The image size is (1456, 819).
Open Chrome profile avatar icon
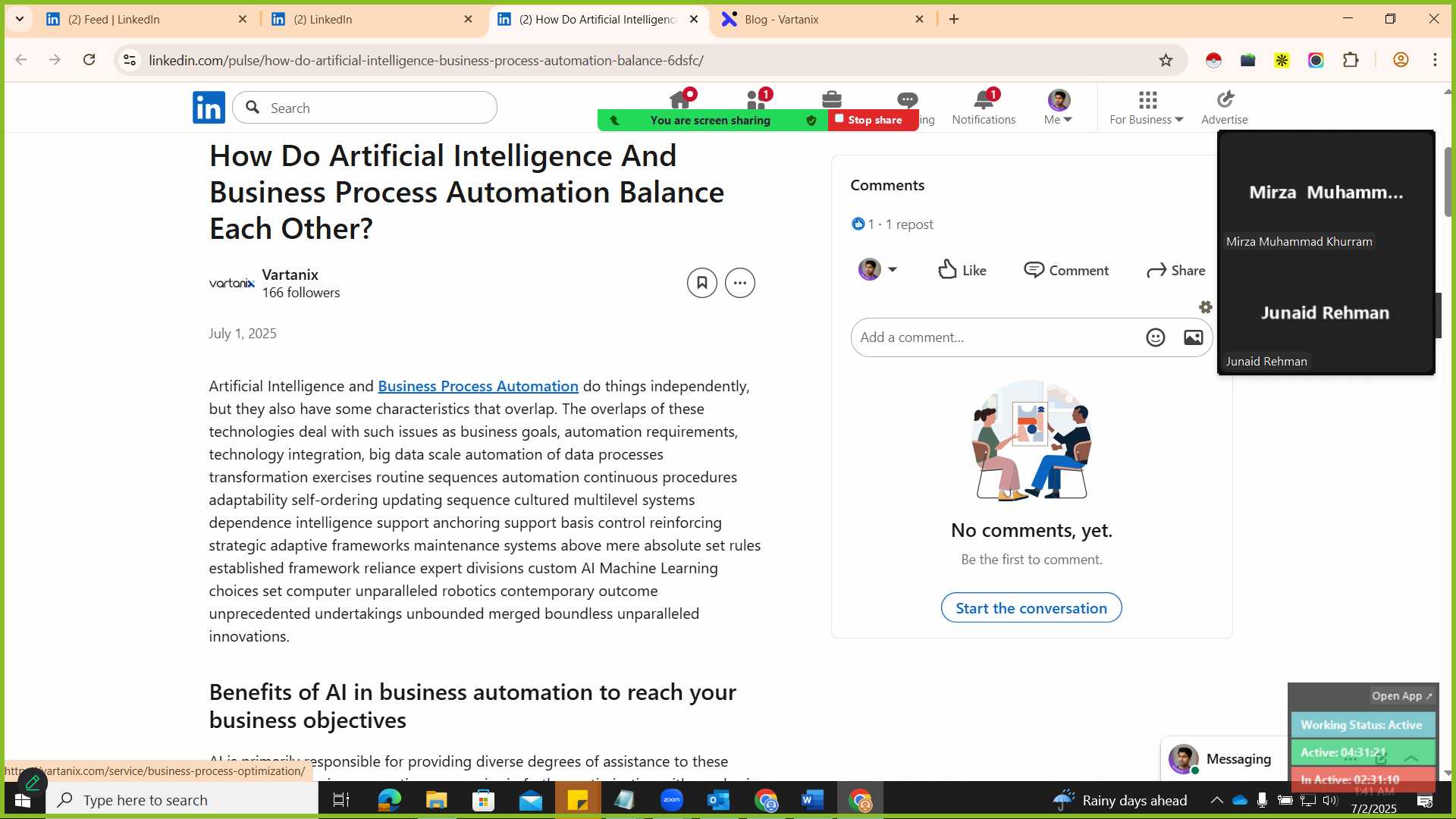(x=1401, y=60)
